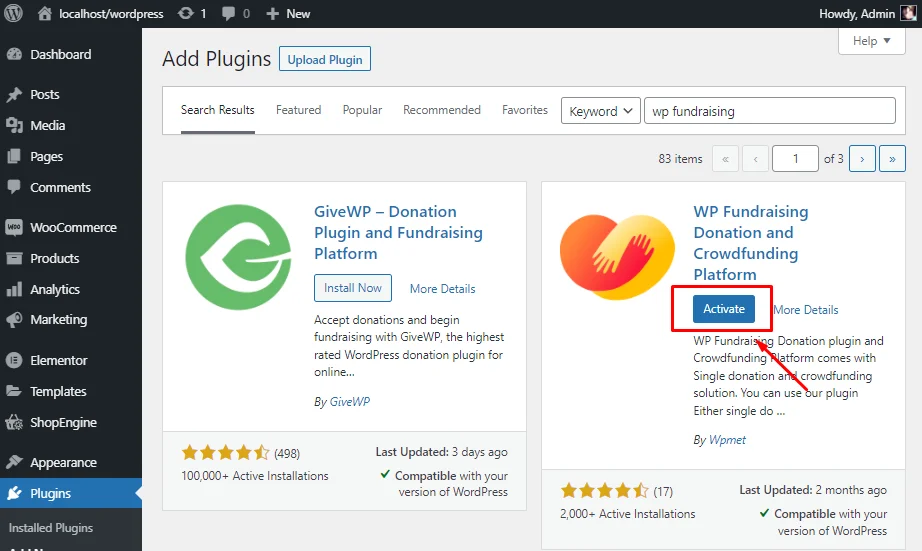
Task: Install the GiveWP plugin now
Action: pyautogui.click(x=353, y=288)
